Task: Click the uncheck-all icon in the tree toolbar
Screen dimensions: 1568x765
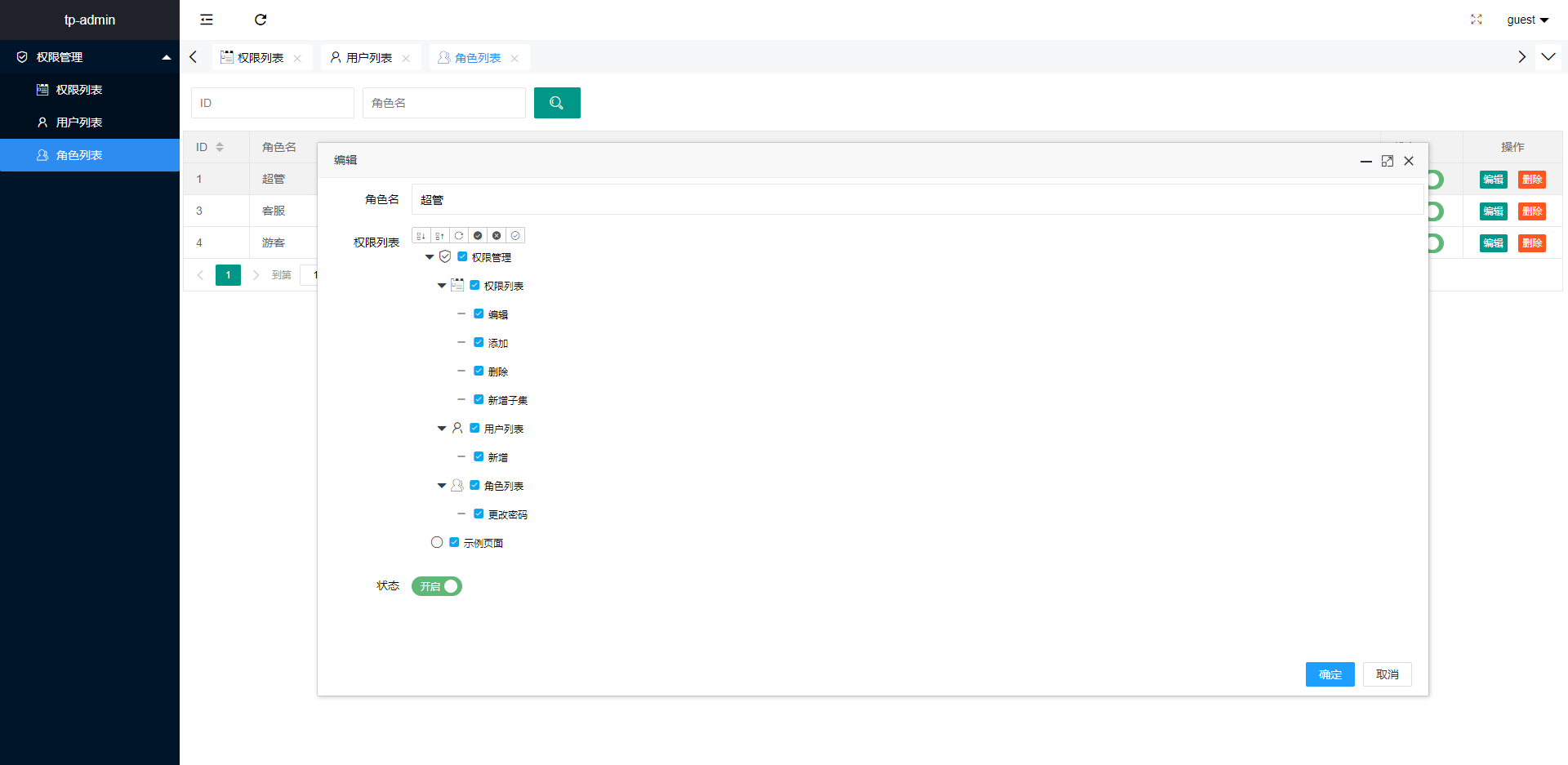Action: click(x=497, y=235)
